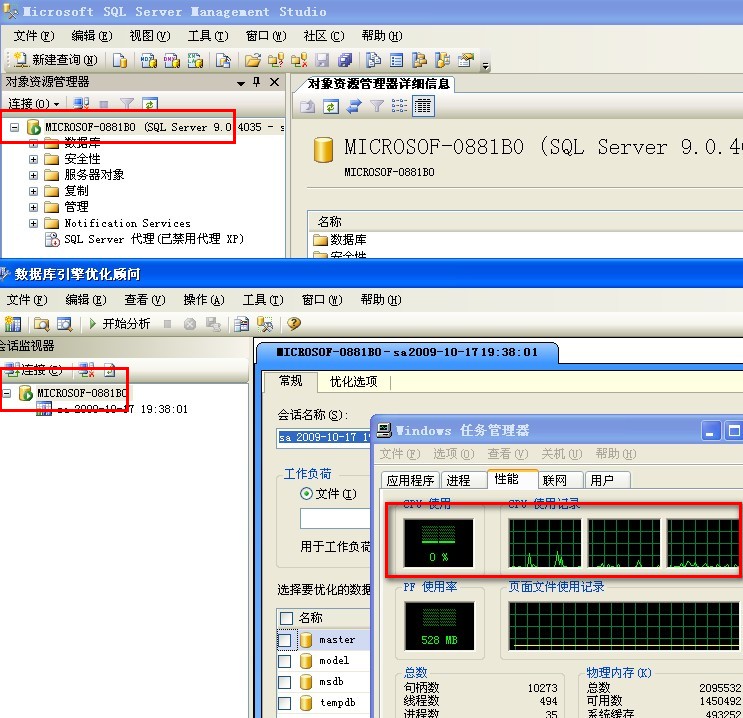Click disconnect server icon in session monitor

pos(86,370)
